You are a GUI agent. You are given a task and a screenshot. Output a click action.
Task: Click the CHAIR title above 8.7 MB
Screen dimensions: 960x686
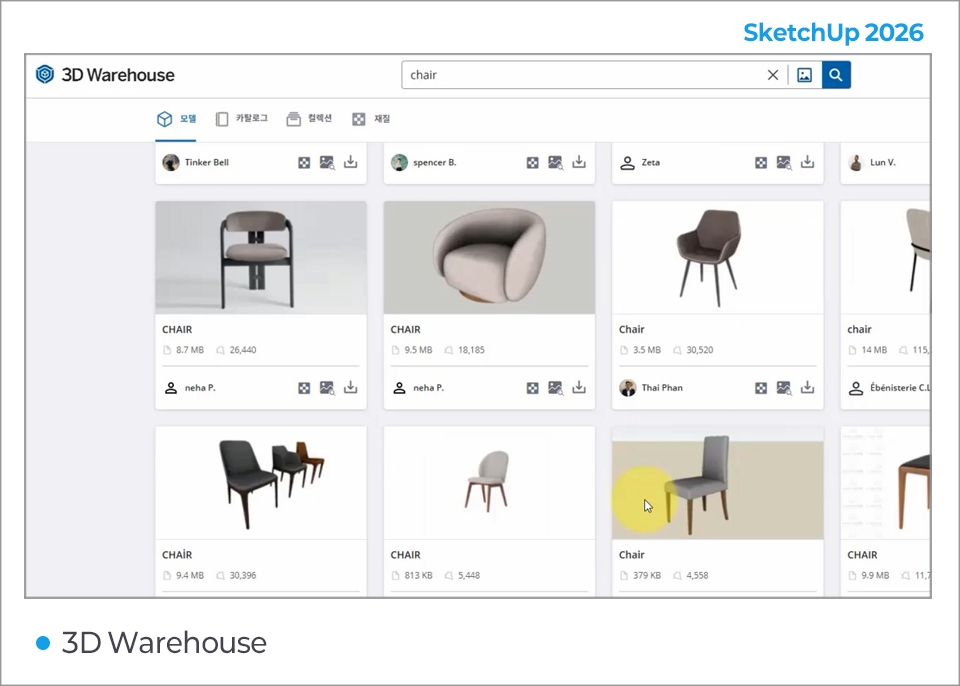coord(177,330)
